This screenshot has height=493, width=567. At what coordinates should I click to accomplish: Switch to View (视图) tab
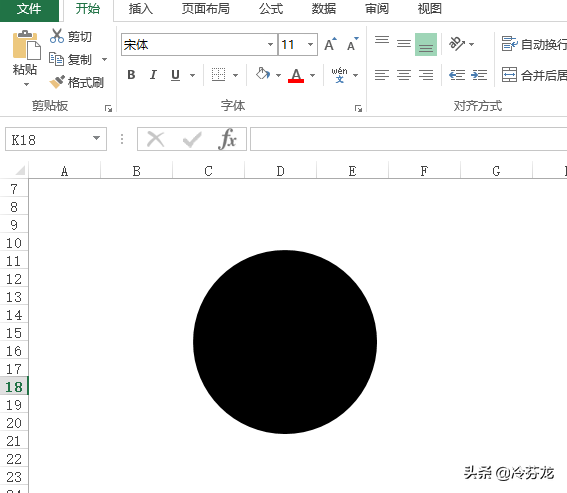[430, 9]
